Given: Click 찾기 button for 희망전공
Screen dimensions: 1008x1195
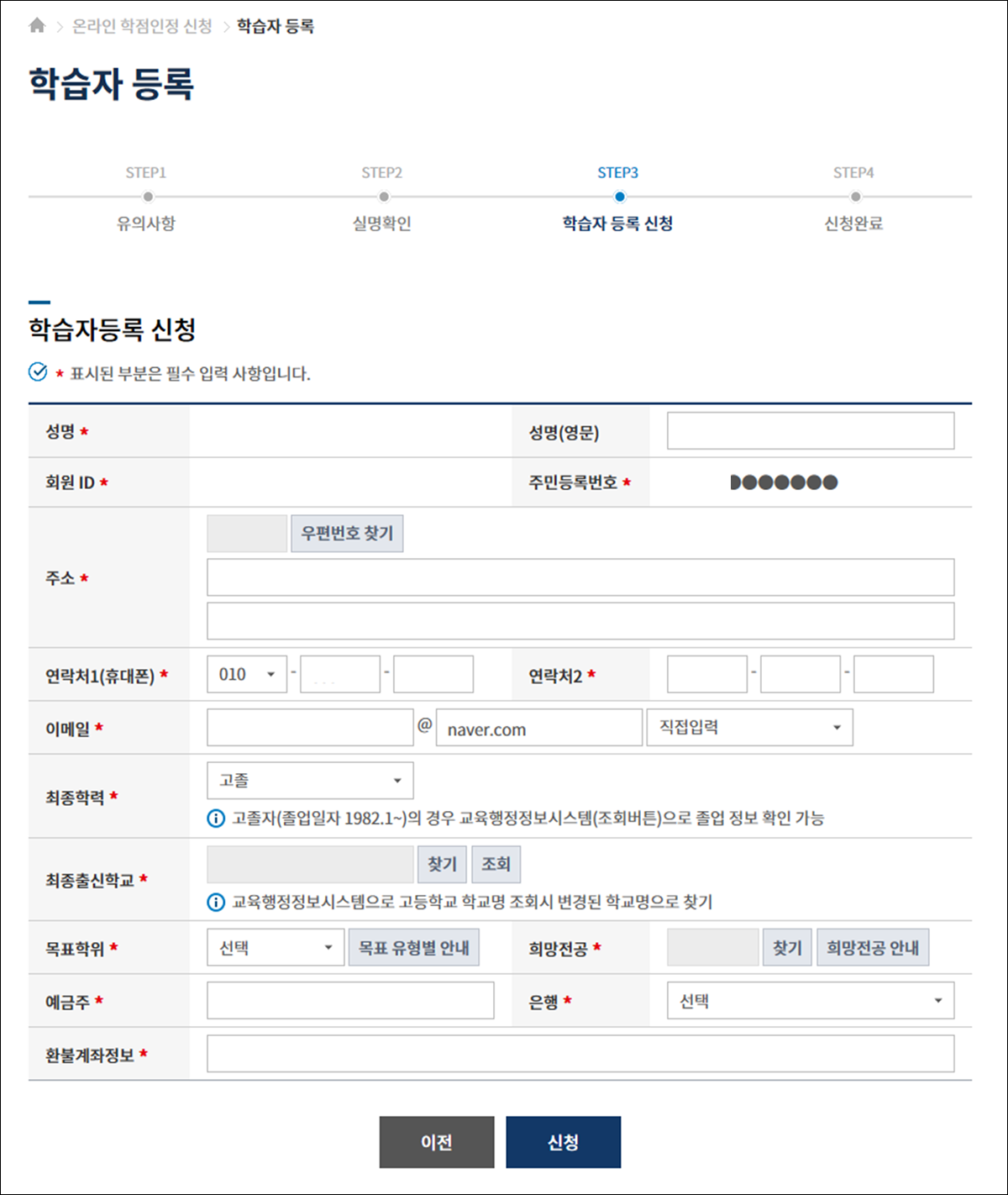Looking at the screenshot, I should [x=787, y=948].
